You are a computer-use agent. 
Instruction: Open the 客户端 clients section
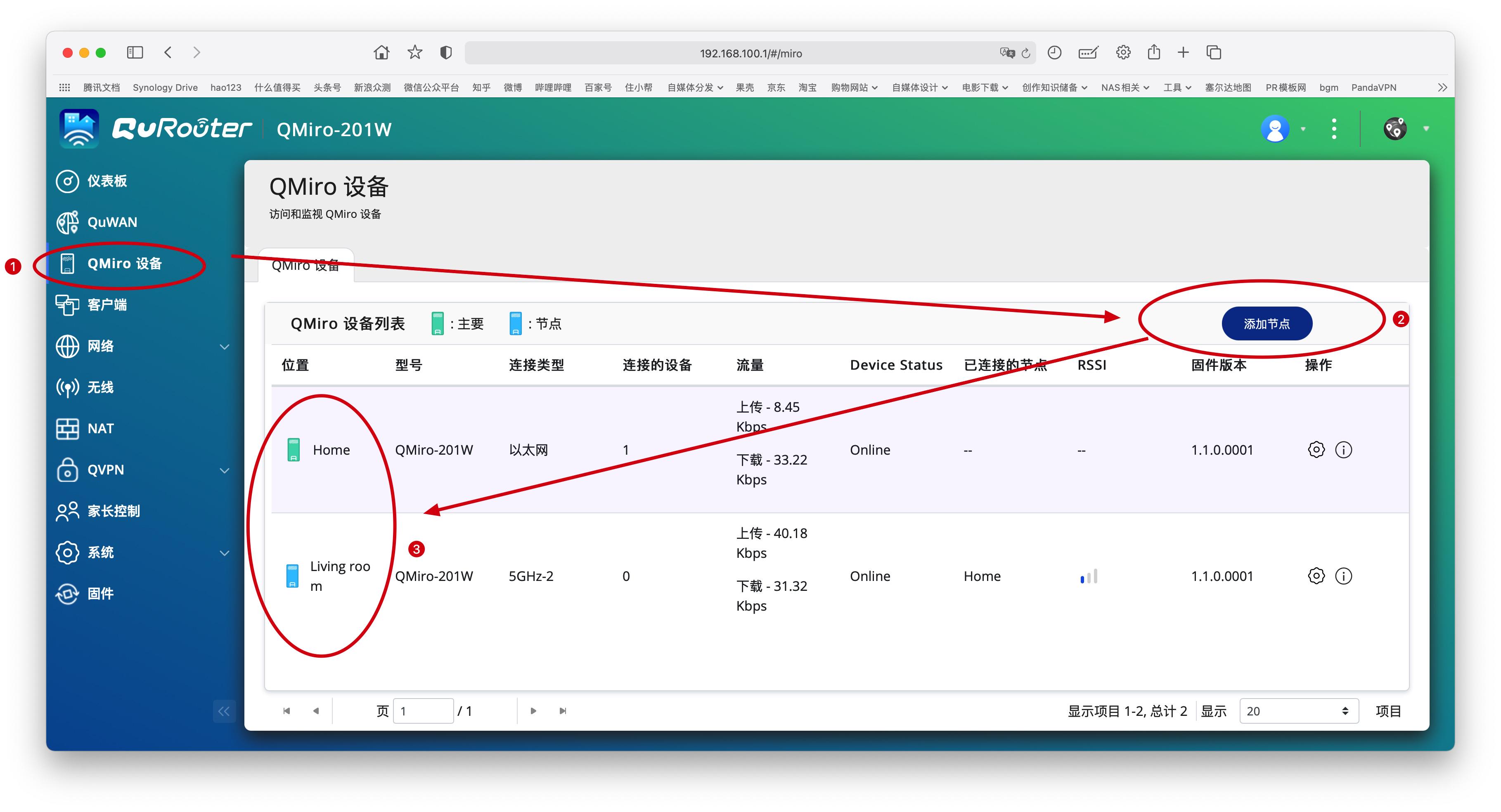(105, 304)
